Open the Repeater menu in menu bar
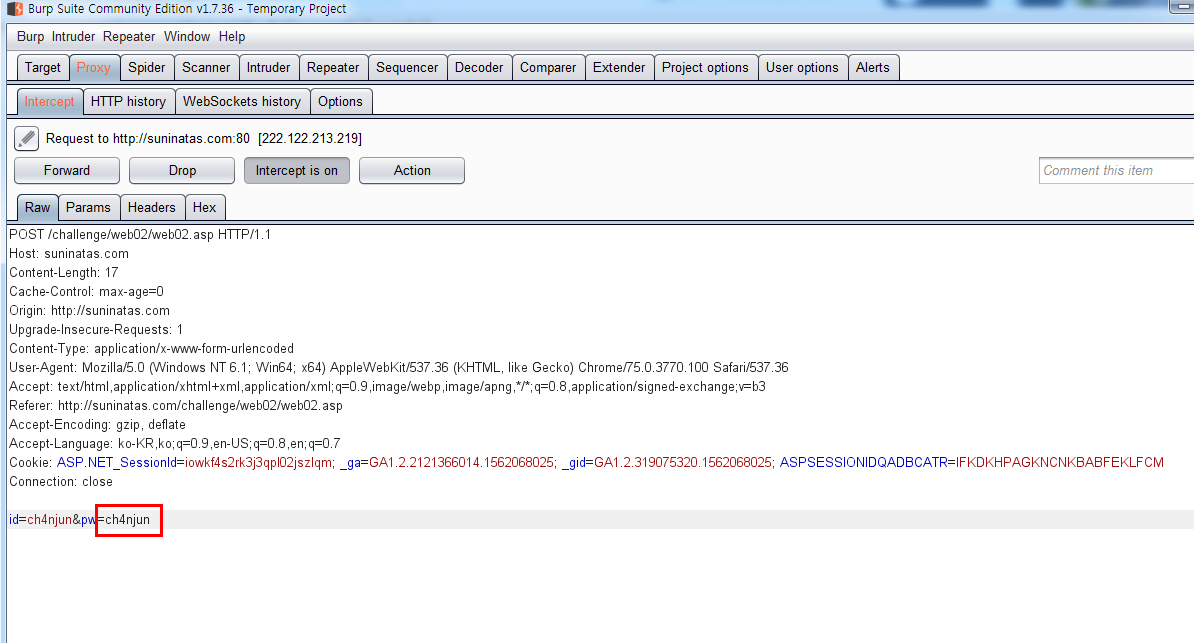The image size is (1194, 643). (x=129, y=37)
